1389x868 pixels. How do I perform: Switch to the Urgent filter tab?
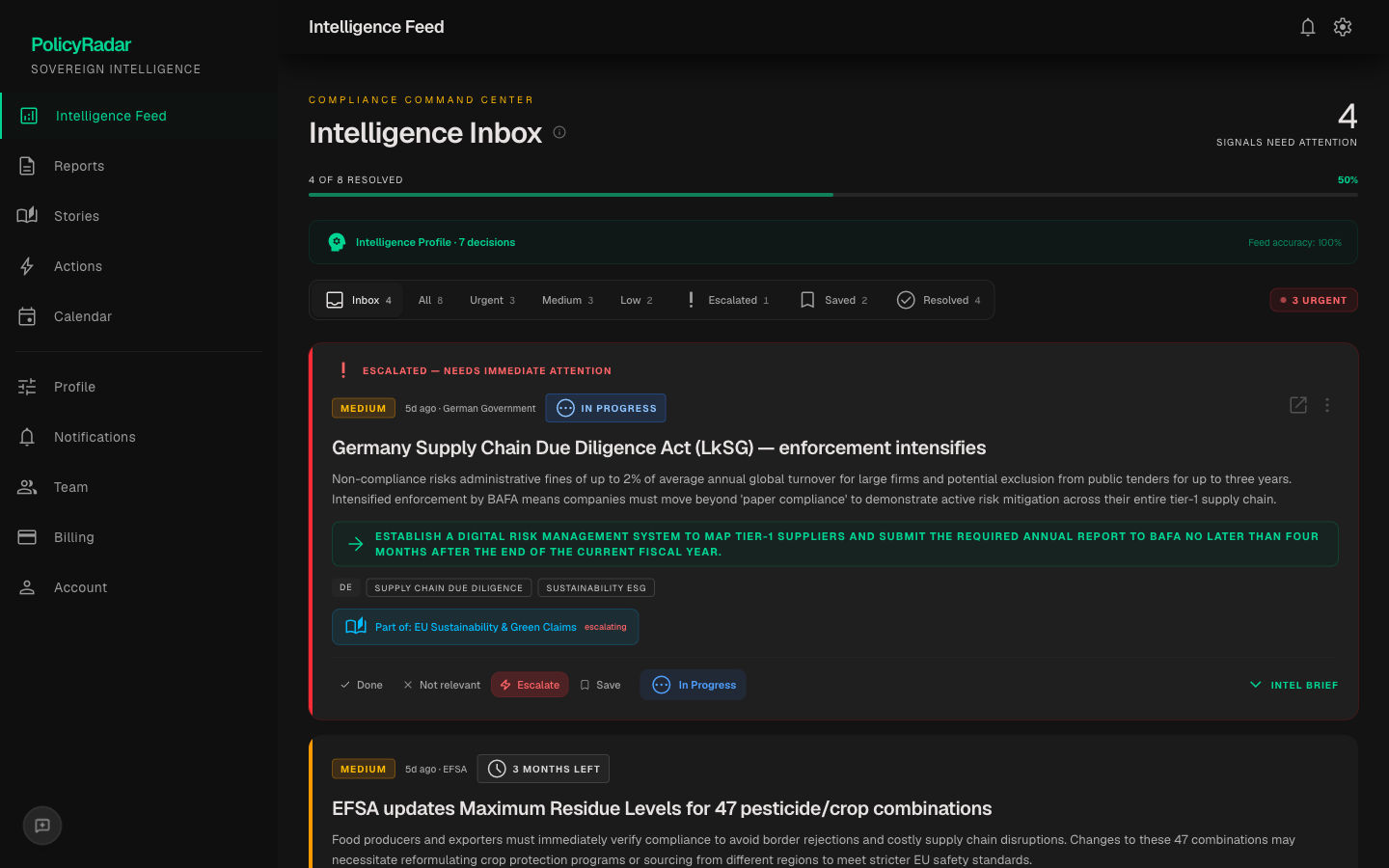(492, 299)
